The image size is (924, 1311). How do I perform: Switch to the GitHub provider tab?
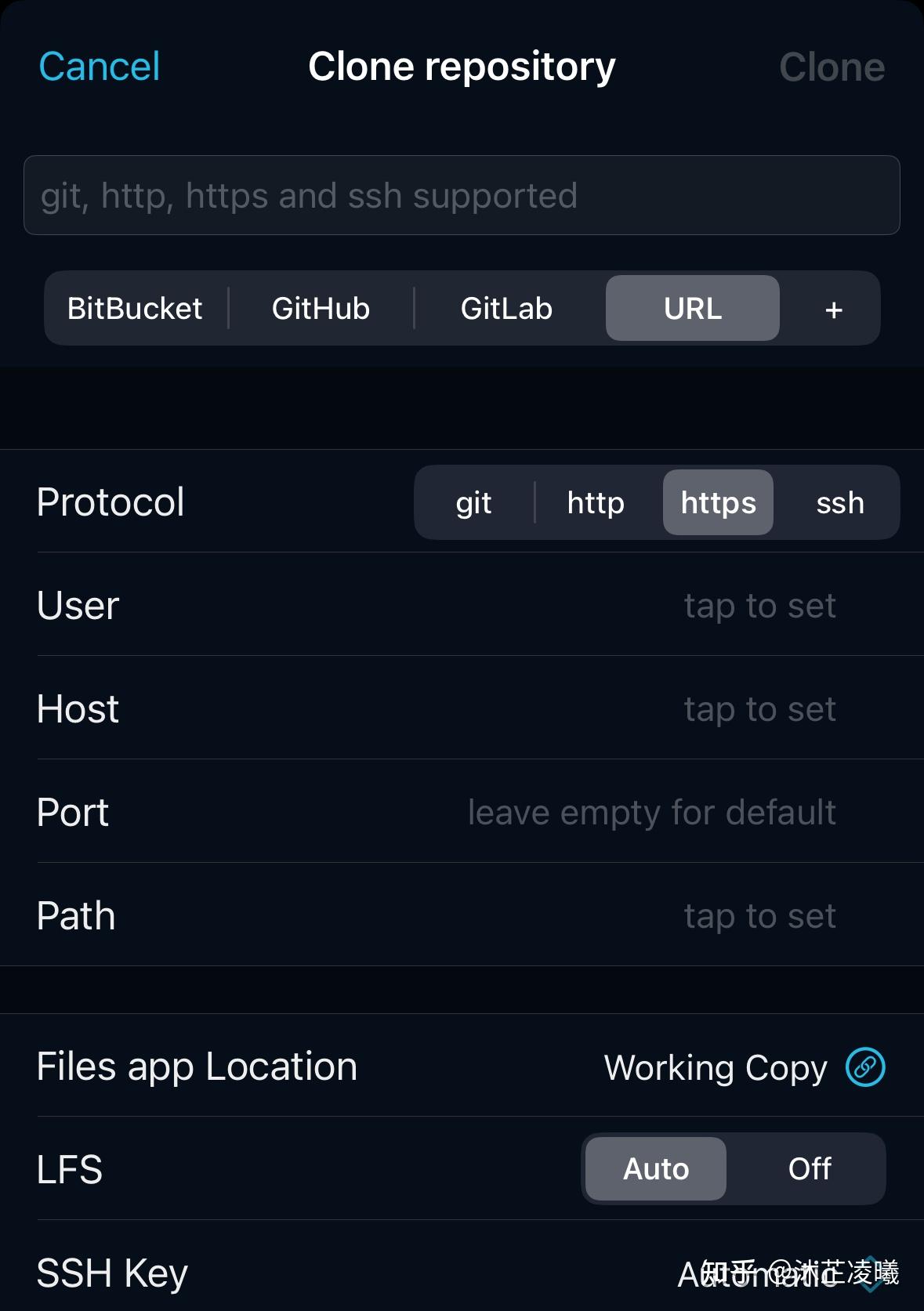click(321, 308)
